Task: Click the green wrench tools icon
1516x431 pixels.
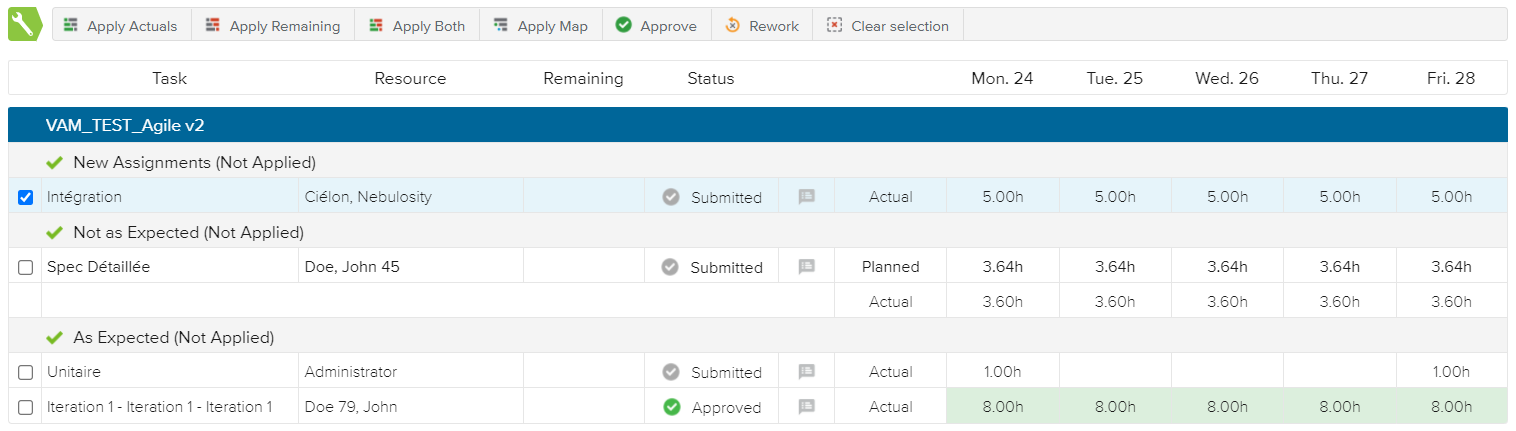Action: pyautogui.click(x=23, y=25)
